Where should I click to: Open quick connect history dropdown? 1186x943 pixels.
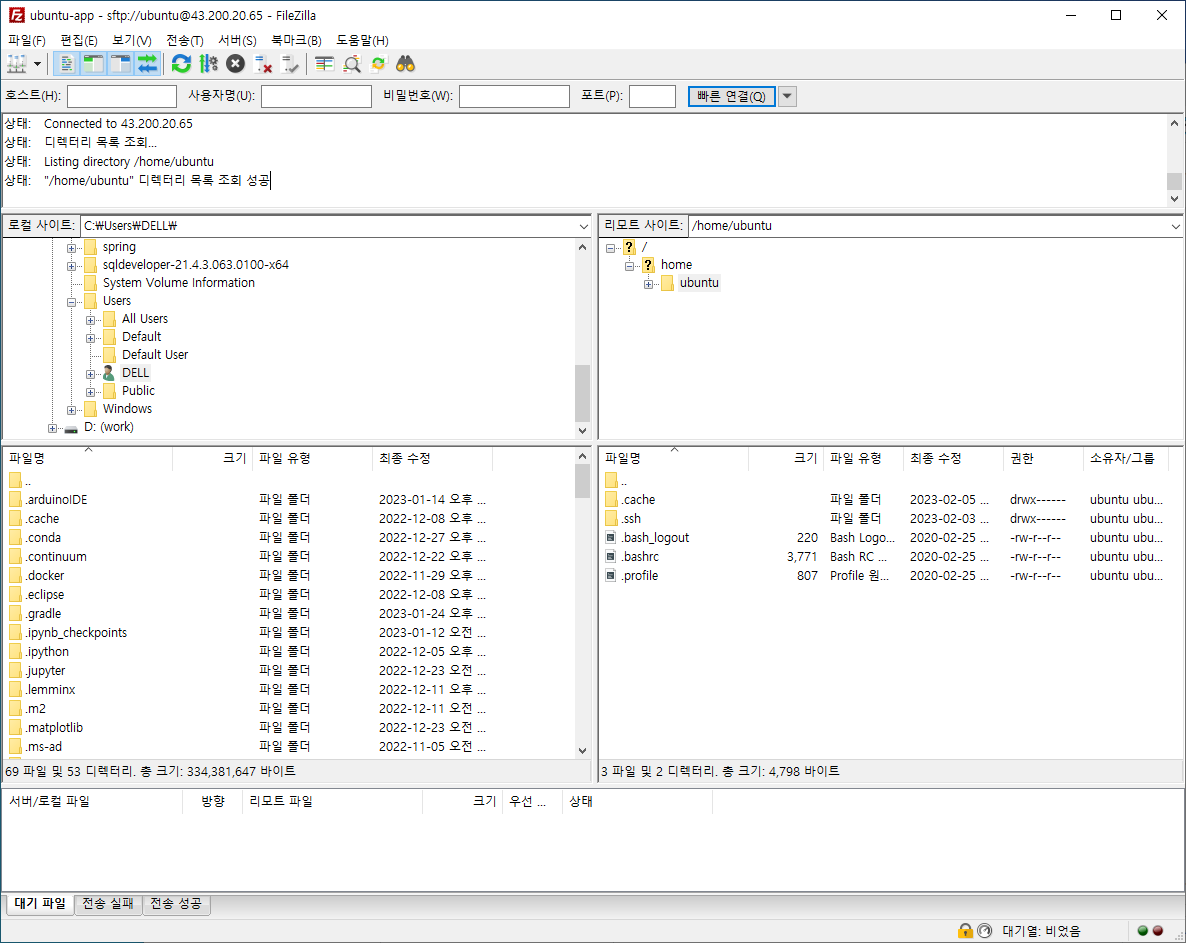click(787, 96)
